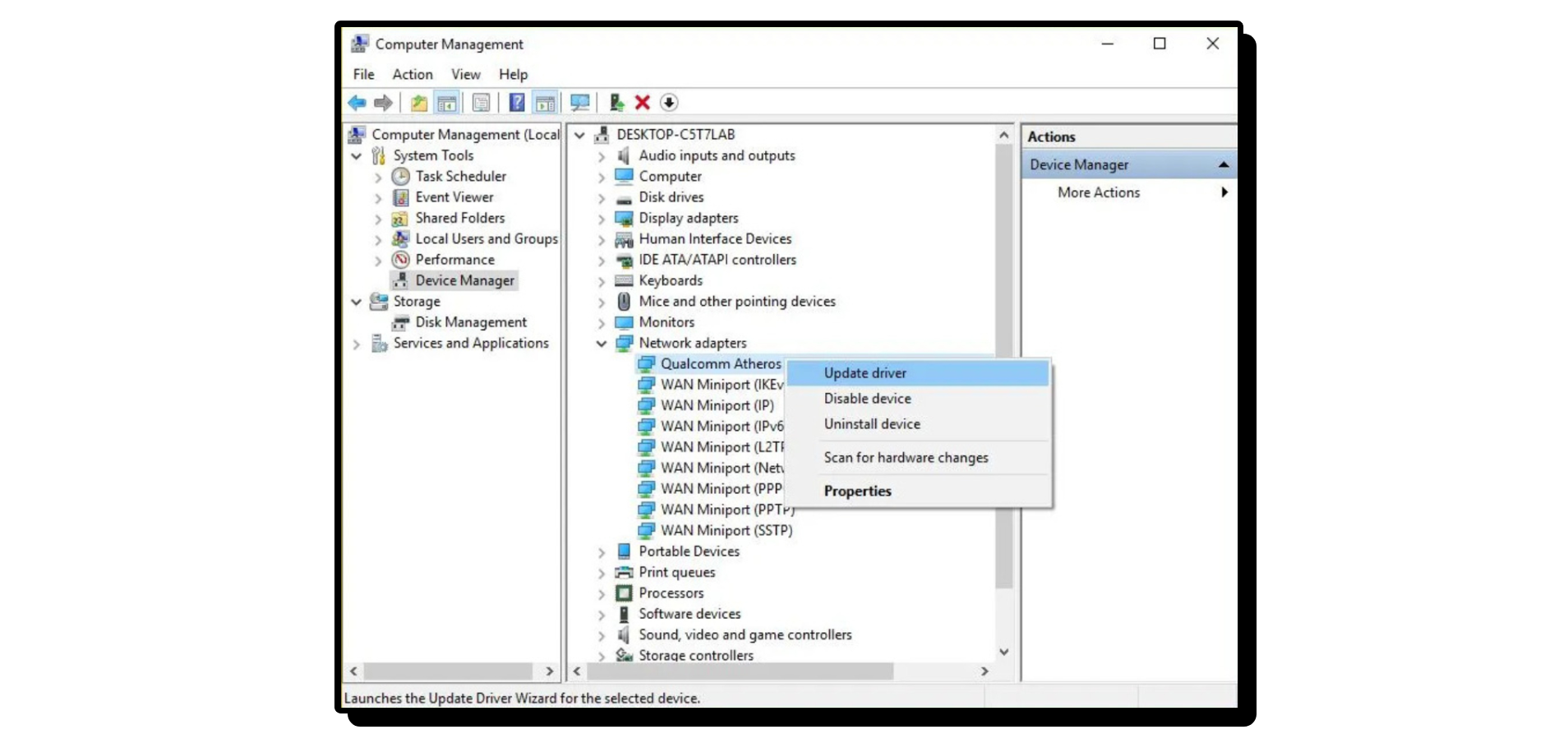Screen dimensions: 1568x748
Task: Choose Update driver from the context menu
Action: point(865,373)
